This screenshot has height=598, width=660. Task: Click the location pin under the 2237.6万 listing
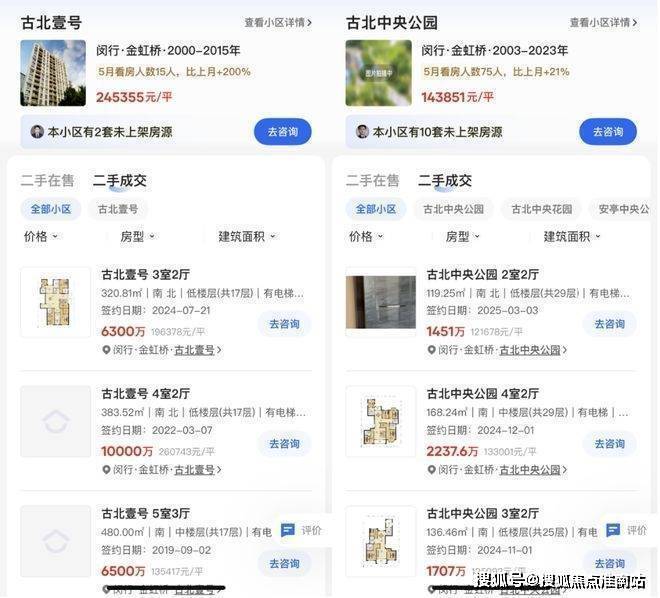point(431,470)
